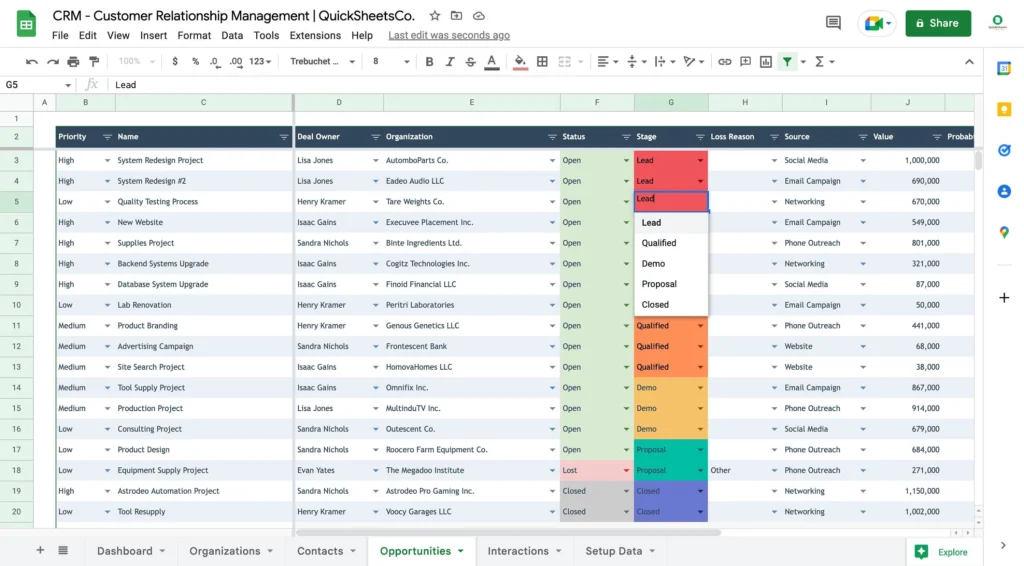
Task: Choose Demo from the stage list
Action: [671, 264]
